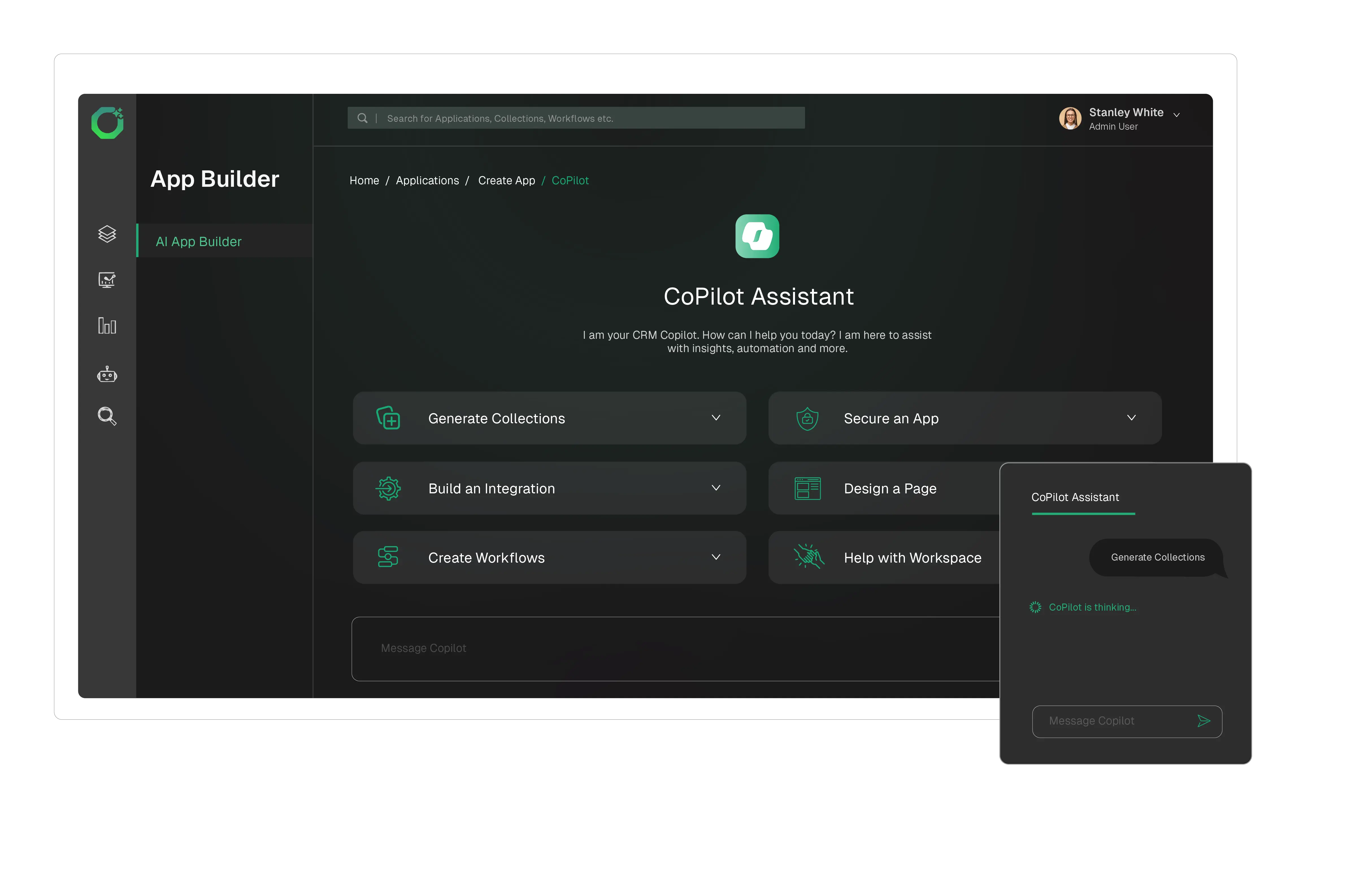This screenshot has height=896, width=1364.
Task: Click the Design a Page layout icon
Action: tap(807, 489)
